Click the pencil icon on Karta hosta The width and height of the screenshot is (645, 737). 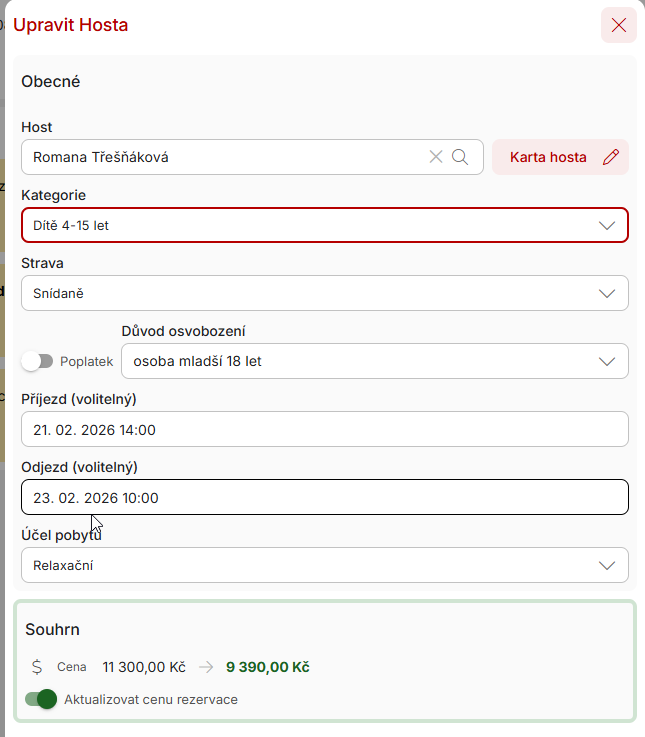[x=611, y=157]
